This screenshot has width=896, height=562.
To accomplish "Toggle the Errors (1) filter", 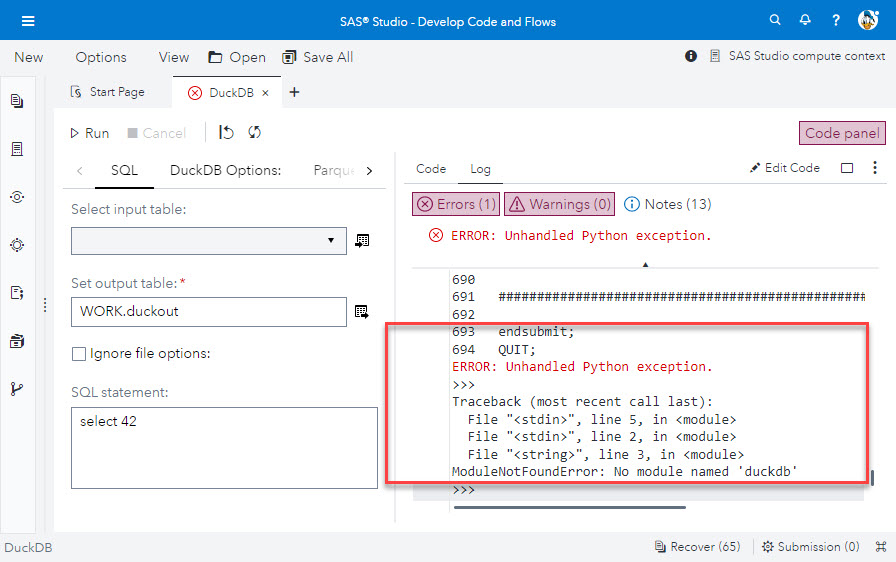I will (x=456, y=204).
